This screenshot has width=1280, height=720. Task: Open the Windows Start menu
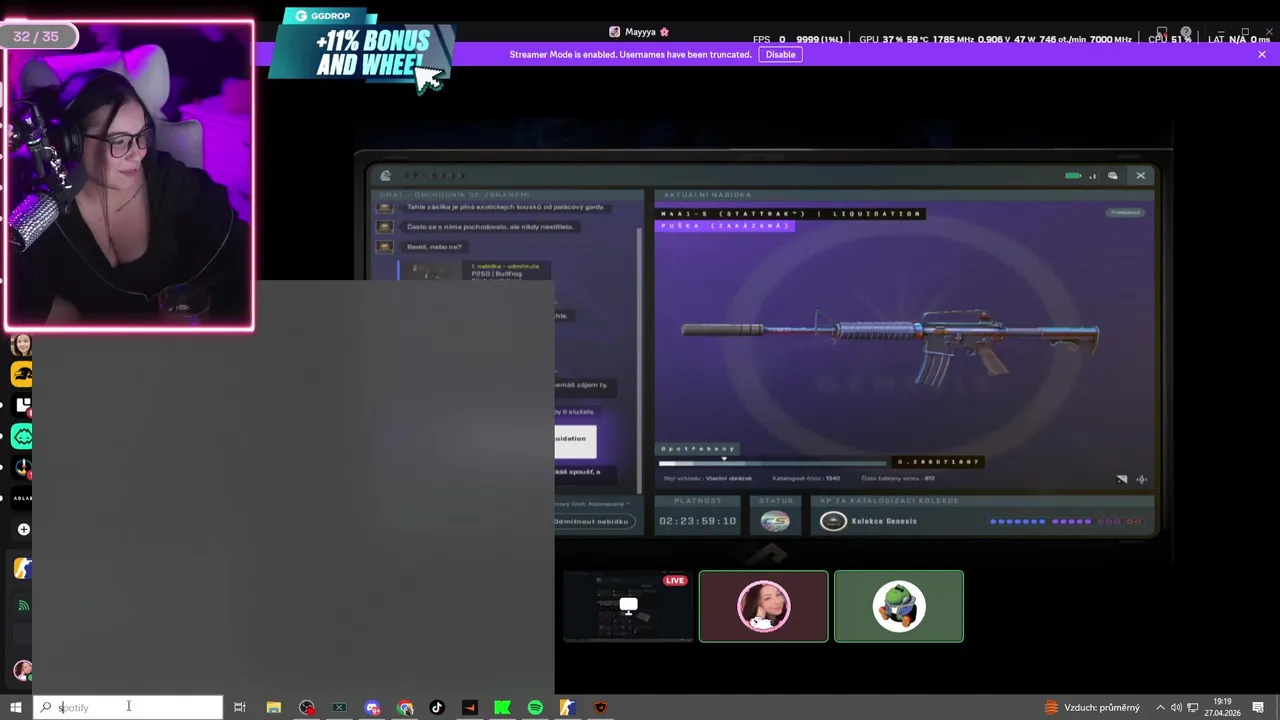tap(16, 707)
